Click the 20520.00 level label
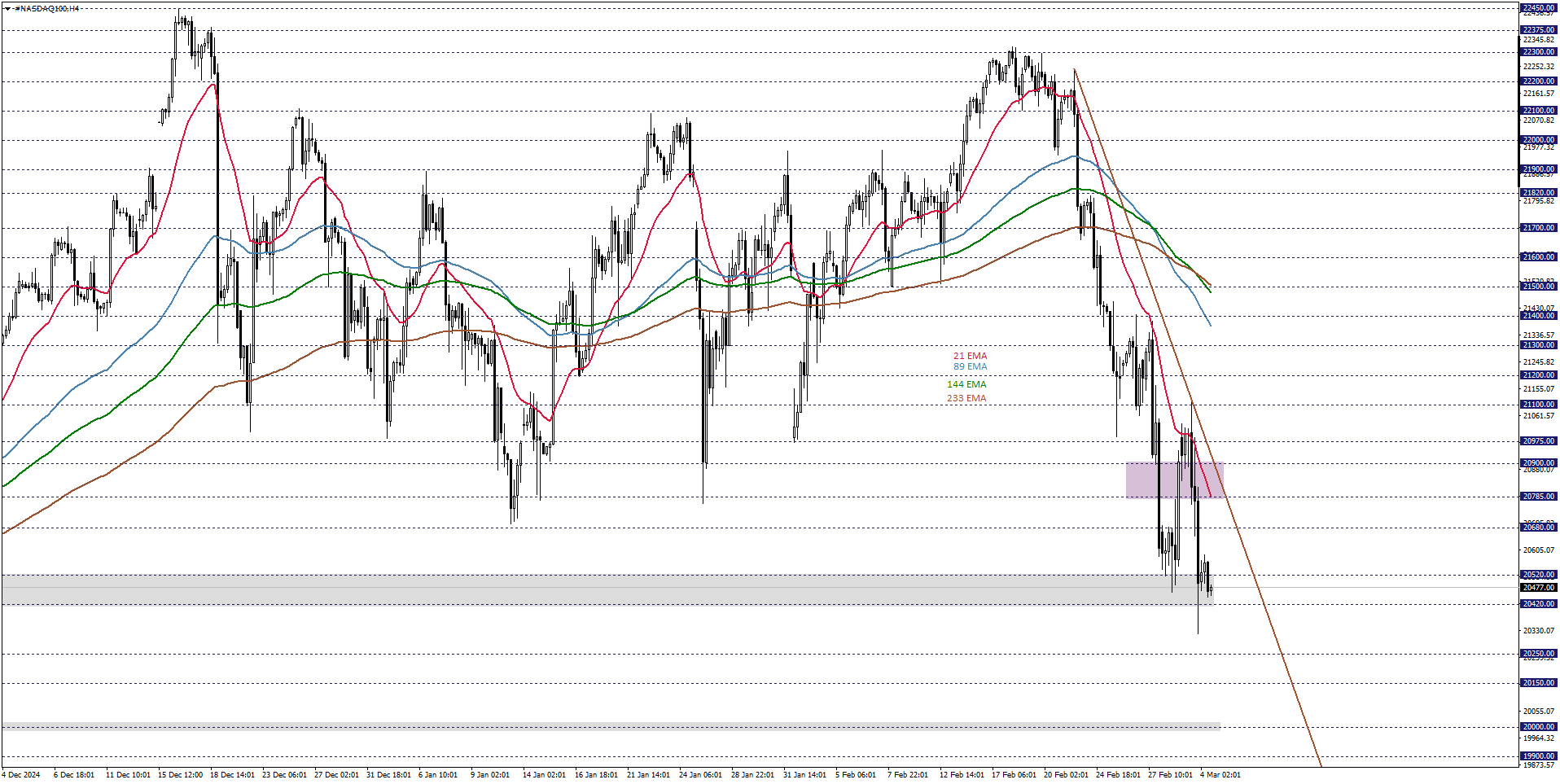Screen dimensions: 1560x784 click(1539, 575)
